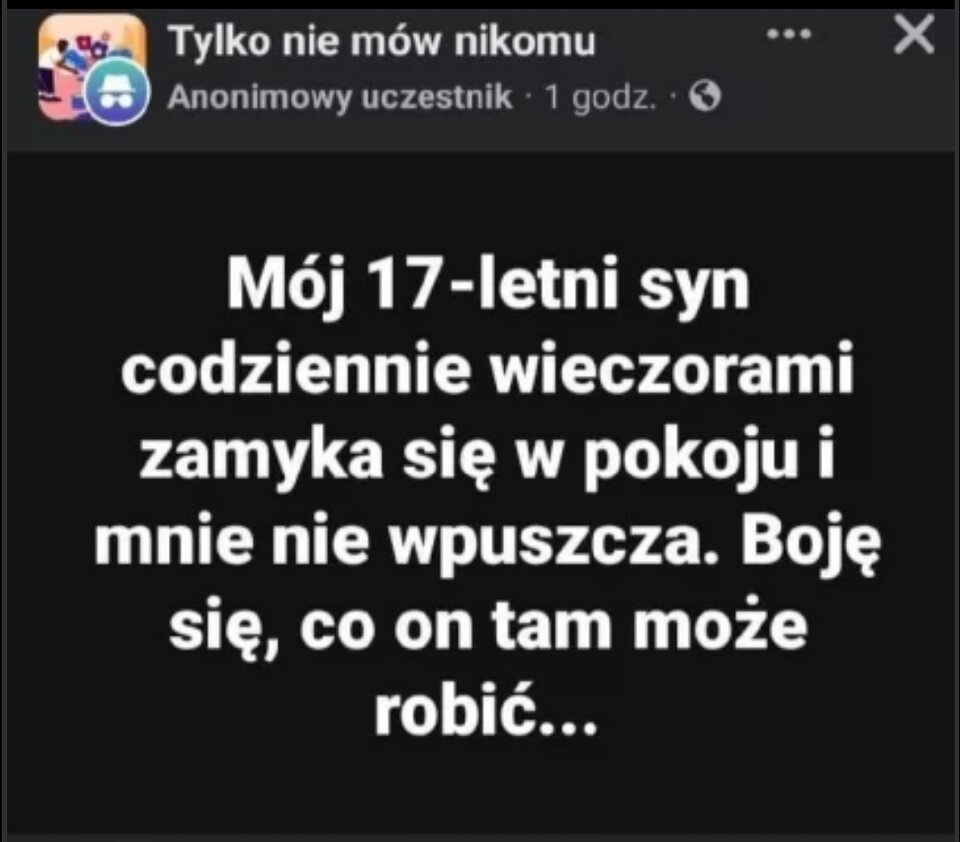The height and width of the screenshot is (842, 960).
Task: Close the post with the X icon
Action: (914, 35)
